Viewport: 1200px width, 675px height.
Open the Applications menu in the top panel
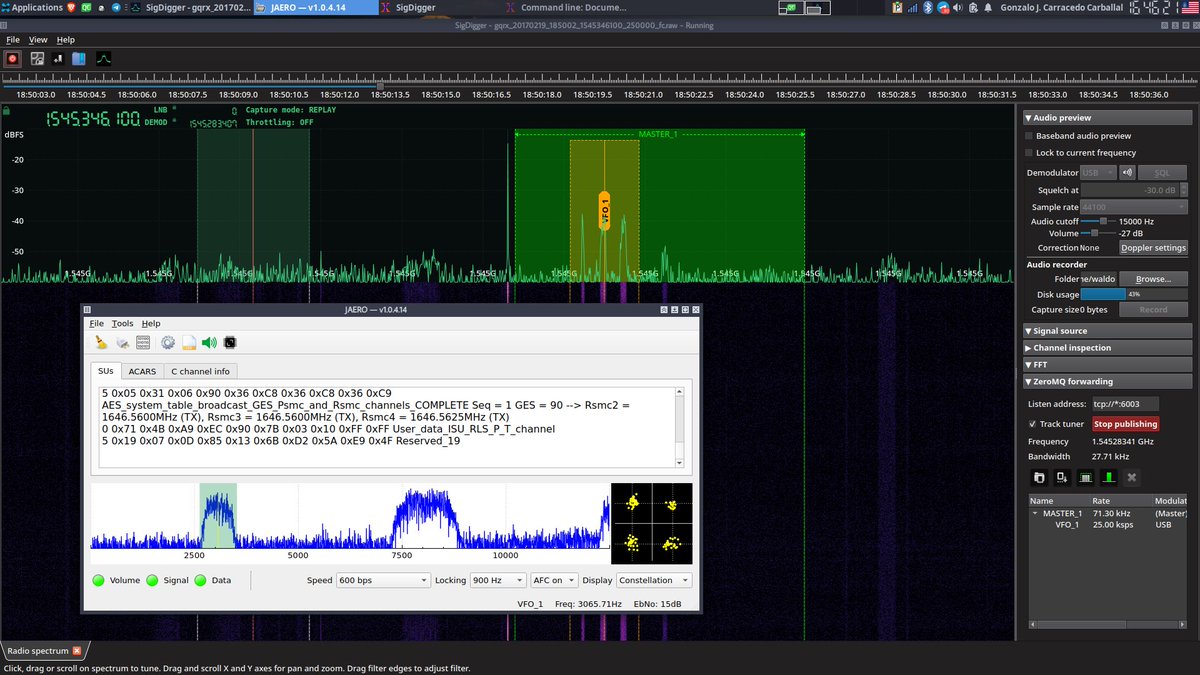(32, 7)
